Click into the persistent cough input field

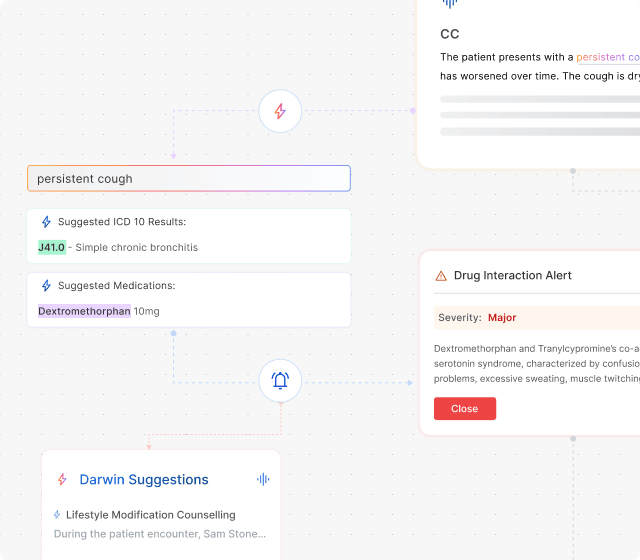[x=188, y=179]
